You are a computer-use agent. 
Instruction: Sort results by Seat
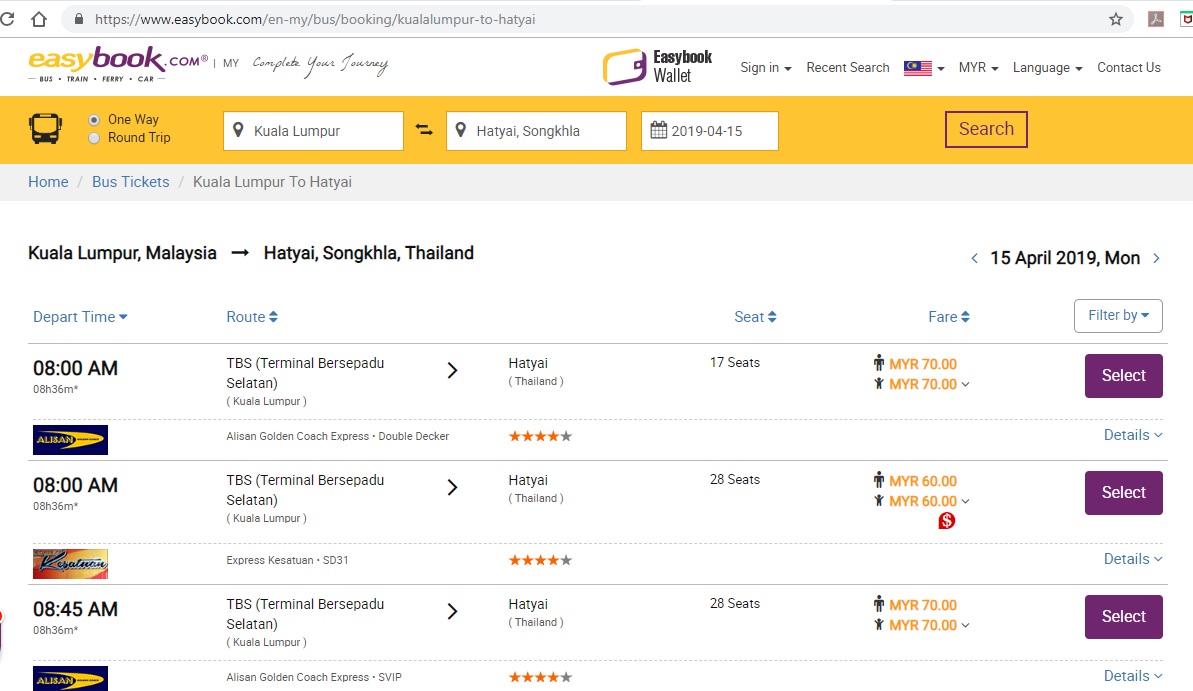click(x=756, y=317)
